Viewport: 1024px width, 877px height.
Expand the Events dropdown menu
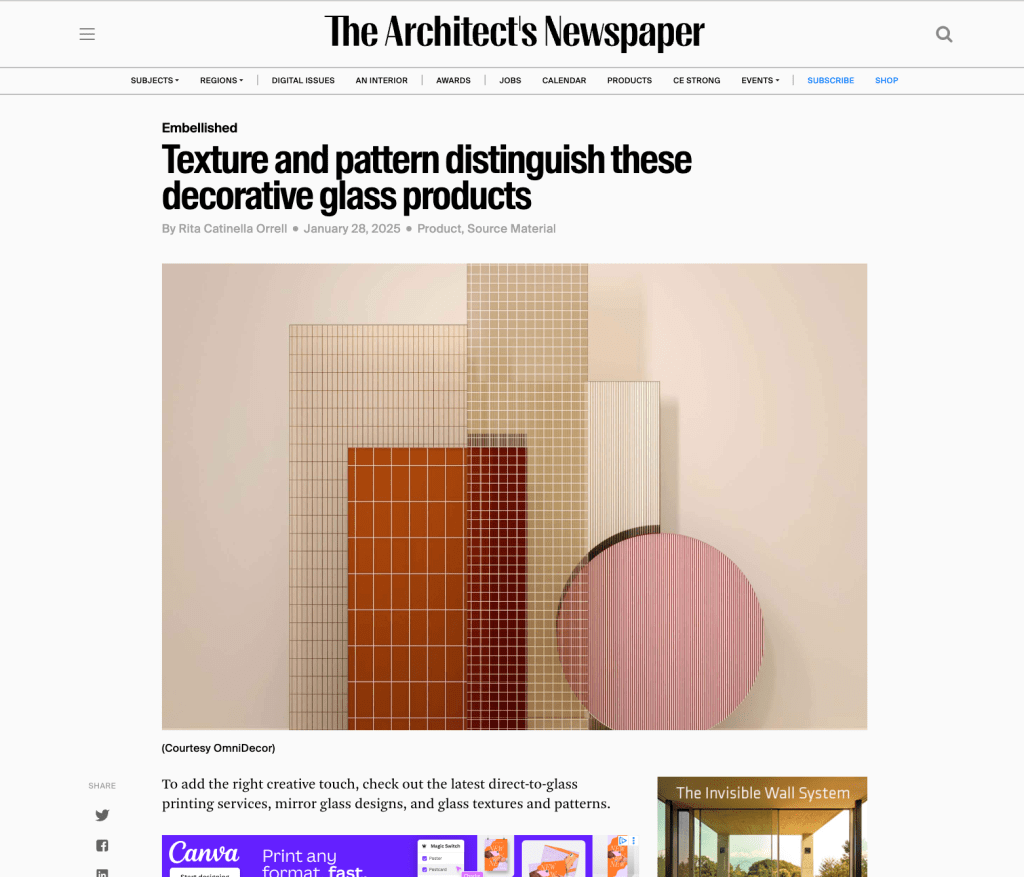click(x=759, y=80)
